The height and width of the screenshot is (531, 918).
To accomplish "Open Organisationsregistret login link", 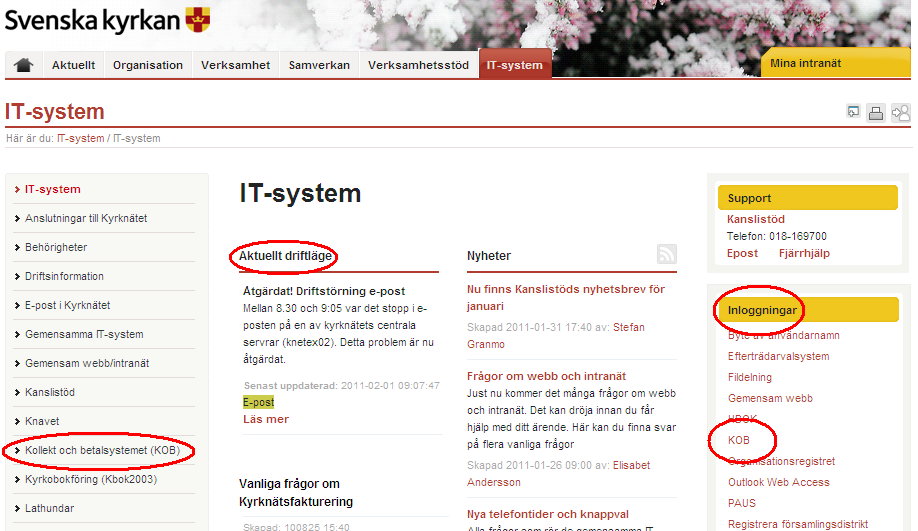I will [x=781, y=461].
